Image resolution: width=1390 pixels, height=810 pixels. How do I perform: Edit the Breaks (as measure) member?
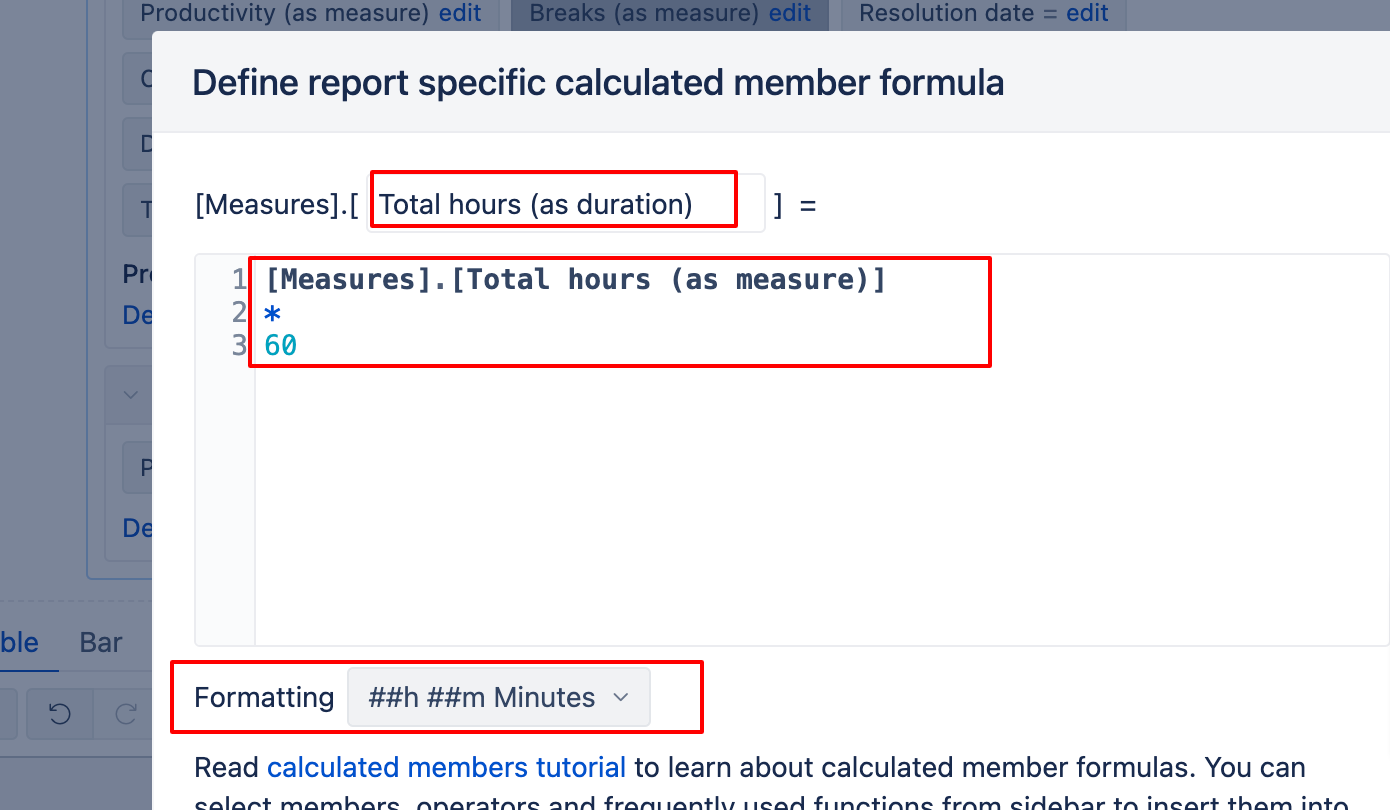(790, 13)
